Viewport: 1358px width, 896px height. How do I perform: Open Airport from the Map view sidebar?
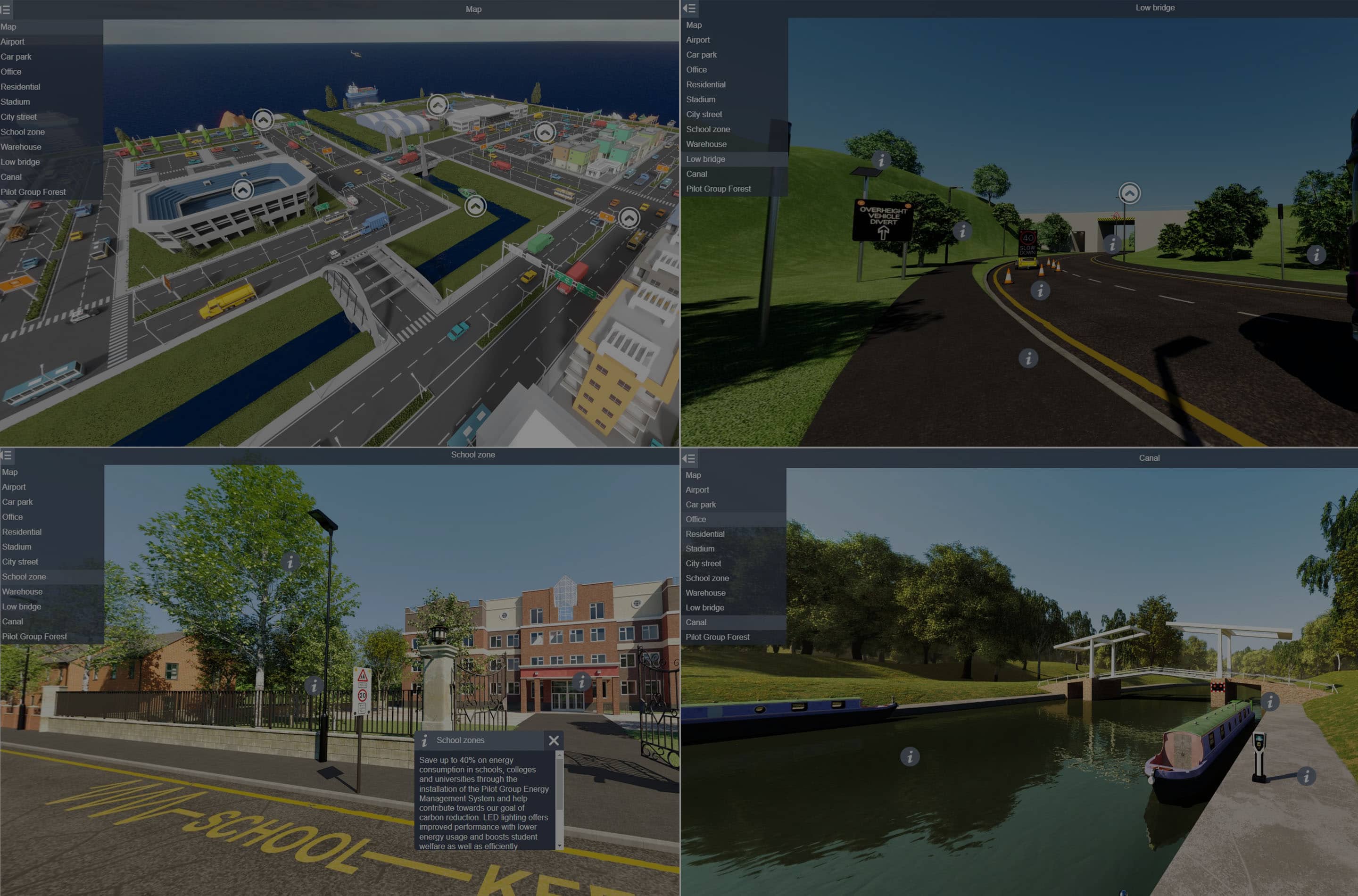(13, 41)
